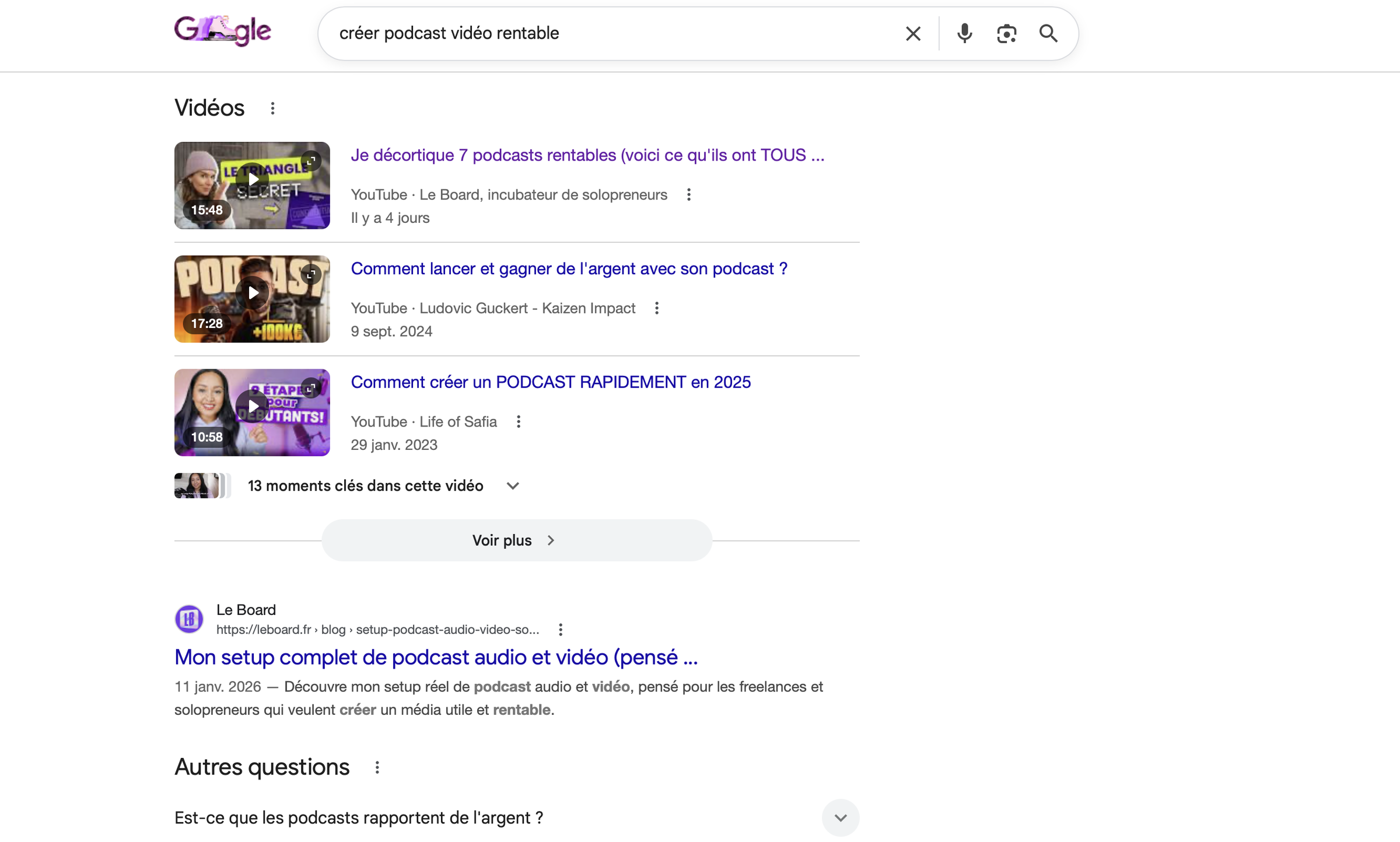
Task: Expand the 10:58 video preview via corner icon
Action: [x=311, y=387]
